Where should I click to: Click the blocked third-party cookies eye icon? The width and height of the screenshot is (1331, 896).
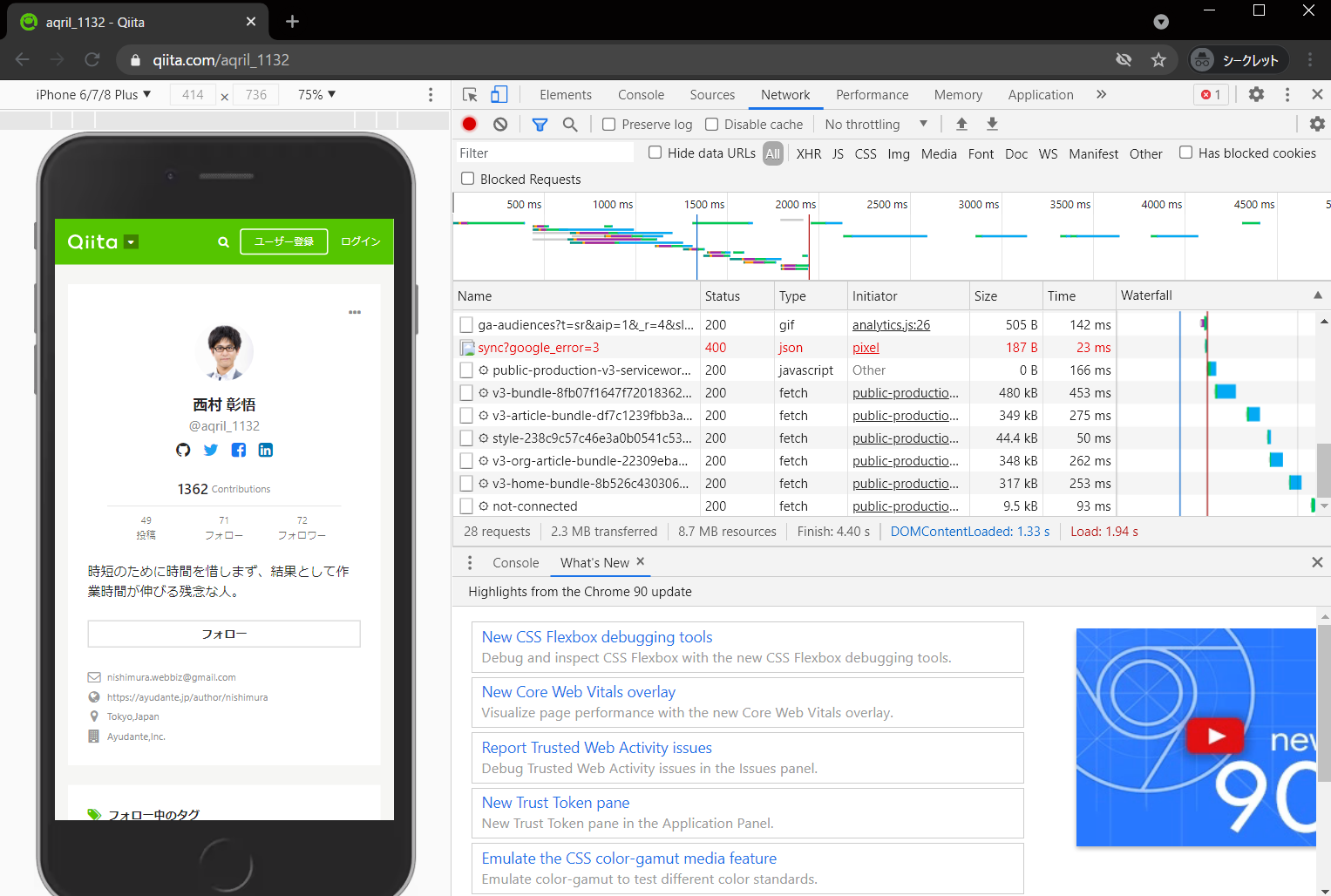click(1124, 60)
